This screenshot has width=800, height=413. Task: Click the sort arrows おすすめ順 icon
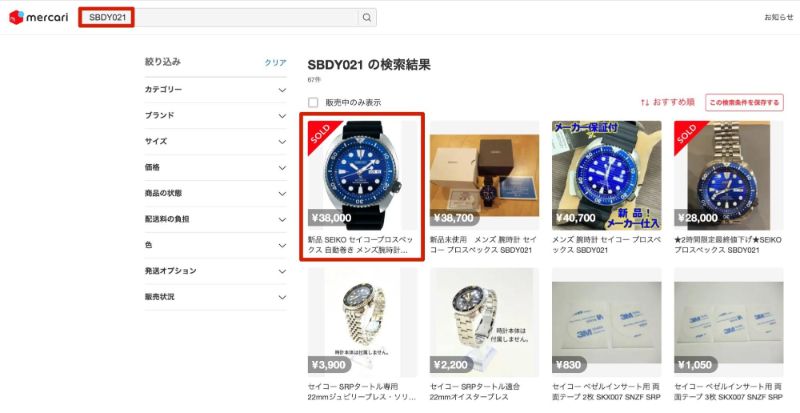pyautogui.click(x=645, y=103)
